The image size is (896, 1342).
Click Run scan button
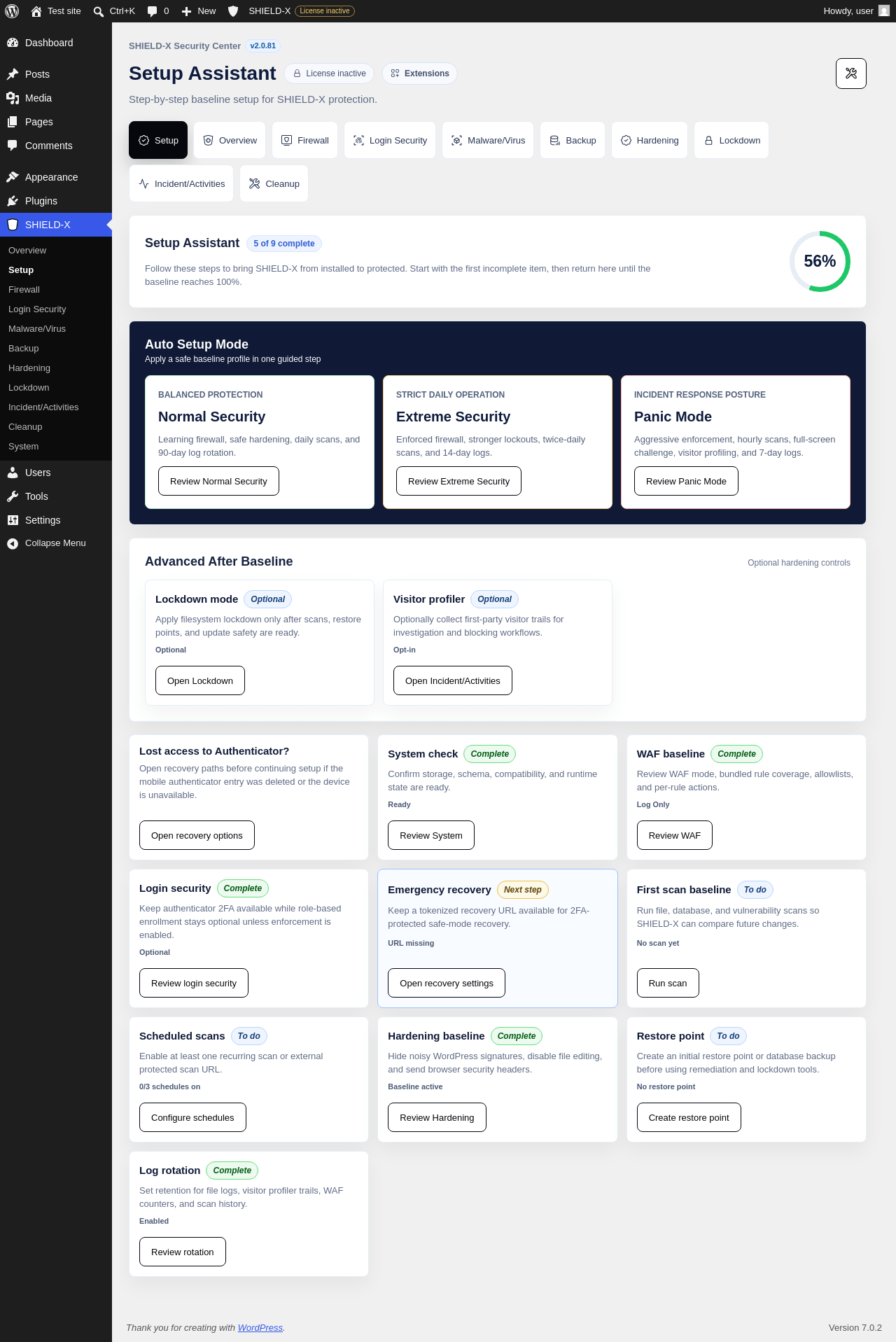tap(668, 983)
